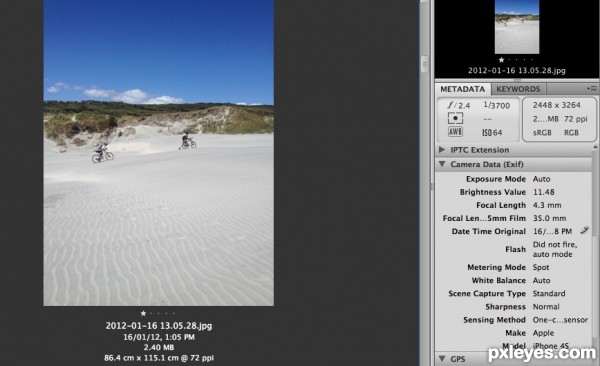Toggle star rating under small thumbnail

[x=501, y=59]
